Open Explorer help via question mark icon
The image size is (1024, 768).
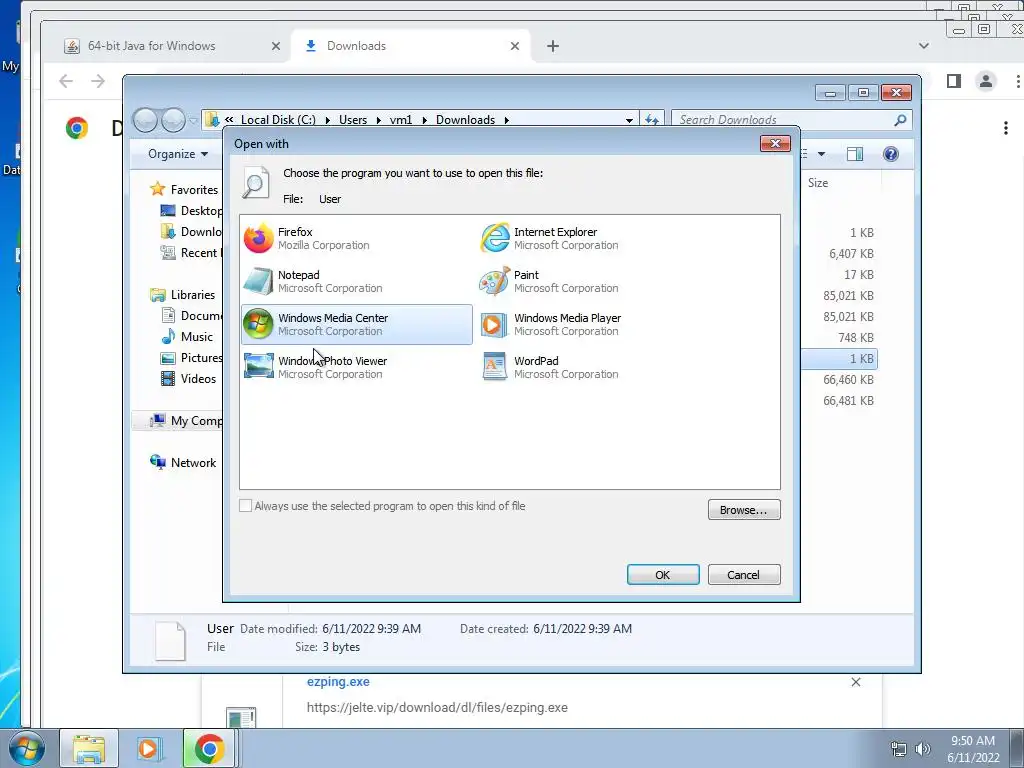pyautogui.click(x=891, y=154)
